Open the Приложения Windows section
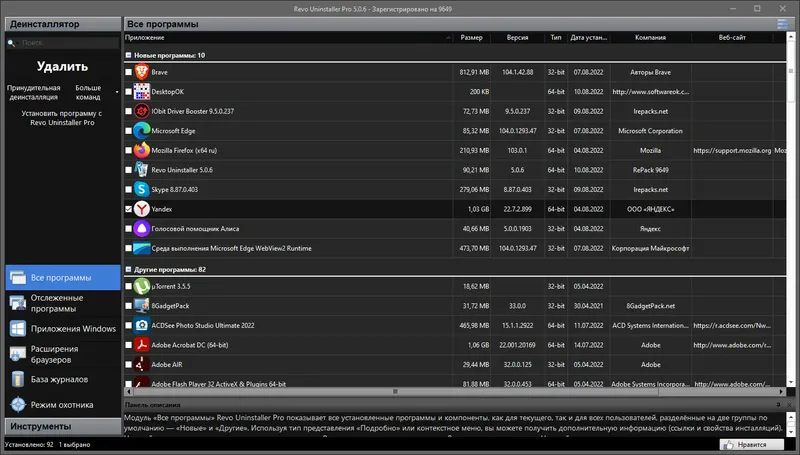Viewport: 800px width, 455px height. click(x=63, y=328)
